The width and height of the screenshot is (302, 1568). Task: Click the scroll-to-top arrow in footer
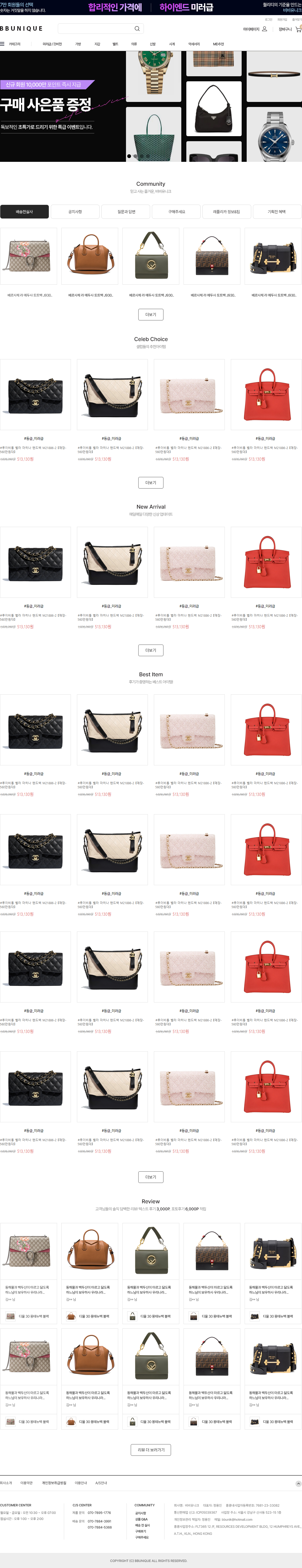coord(298,1483)
